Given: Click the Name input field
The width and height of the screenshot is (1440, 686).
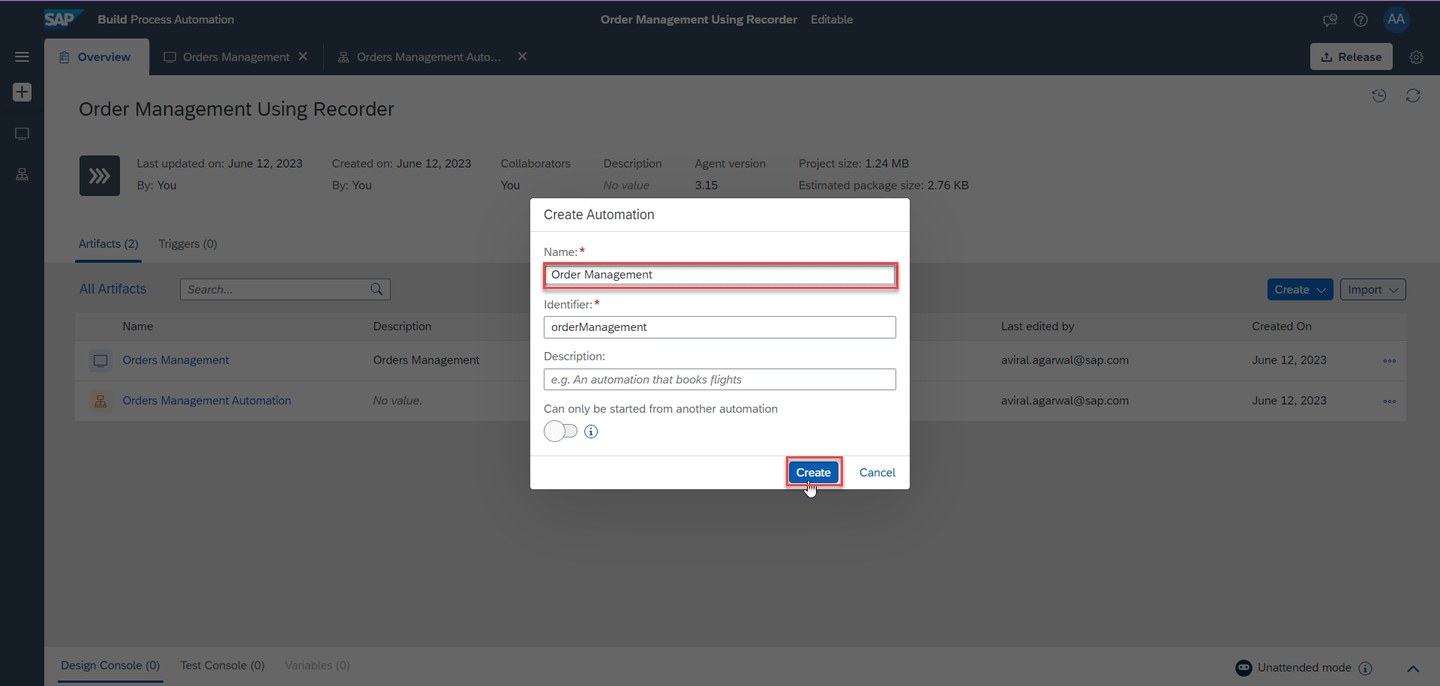Looking at the screenshot, I should point(720,274).
